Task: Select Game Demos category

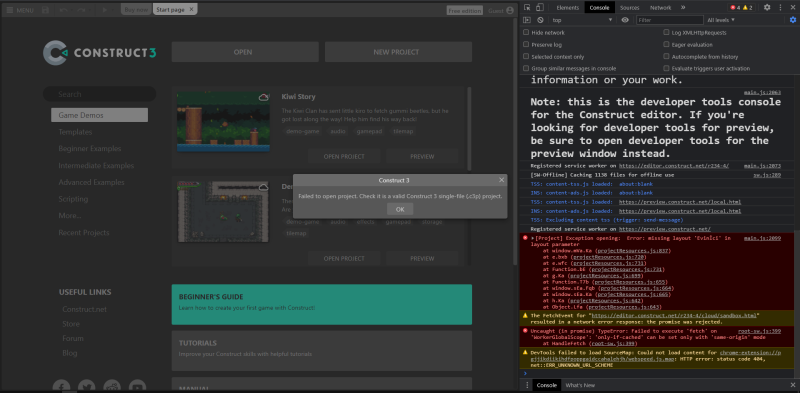Action: (x=99, y=115)
